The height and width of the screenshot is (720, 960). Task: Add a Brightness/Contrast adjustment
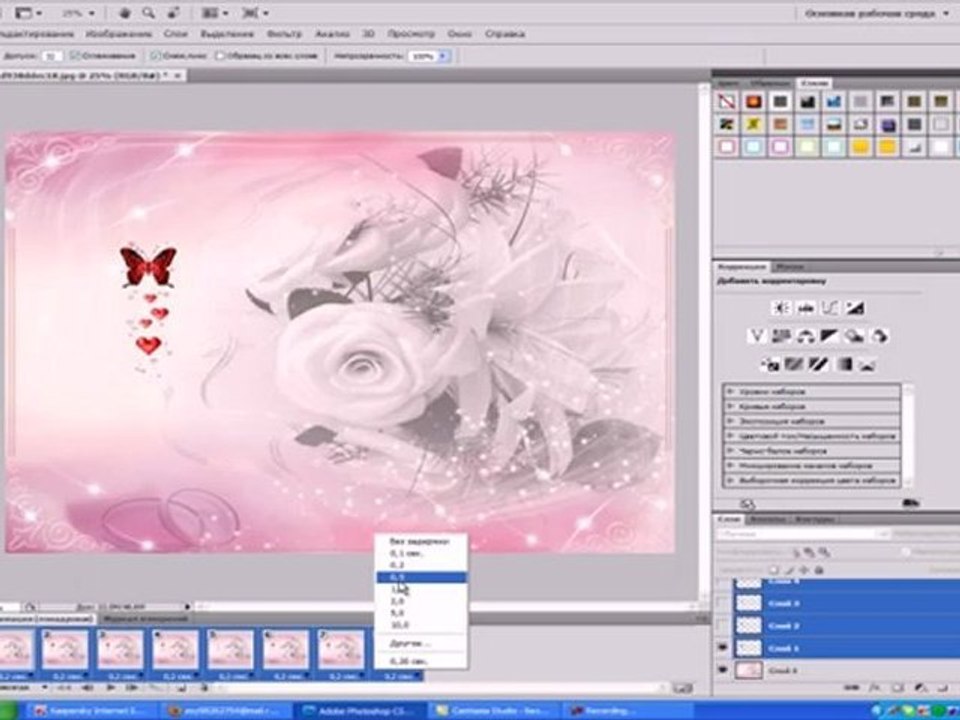[781, 308]
